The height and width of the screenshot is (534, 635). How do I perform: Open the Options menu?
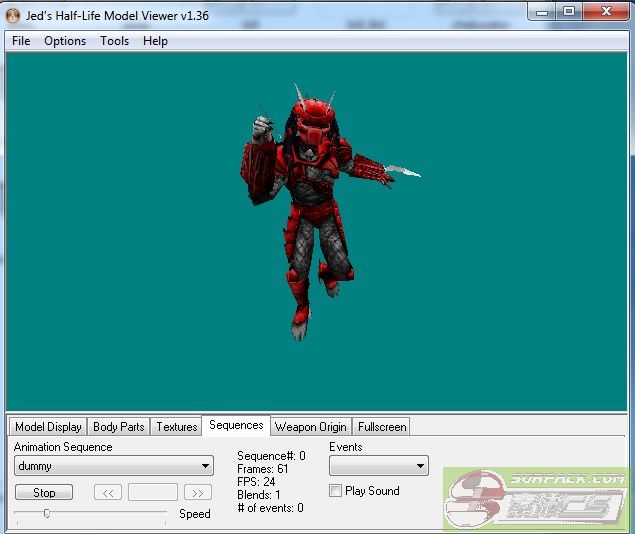65,41
